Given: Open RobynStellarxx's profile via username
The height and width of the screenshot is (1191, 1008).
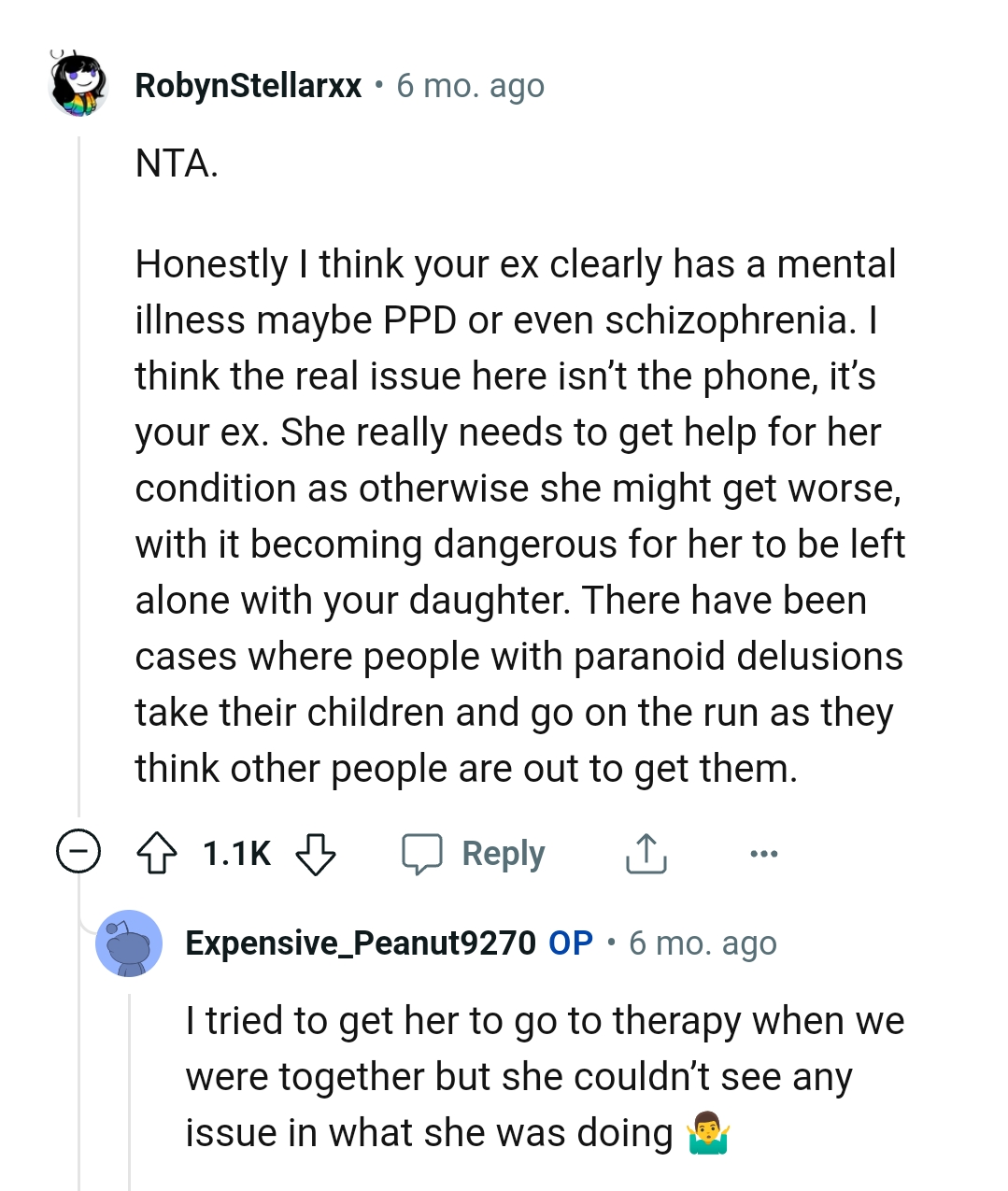Looking at the screenshot, I should (248, 85).
